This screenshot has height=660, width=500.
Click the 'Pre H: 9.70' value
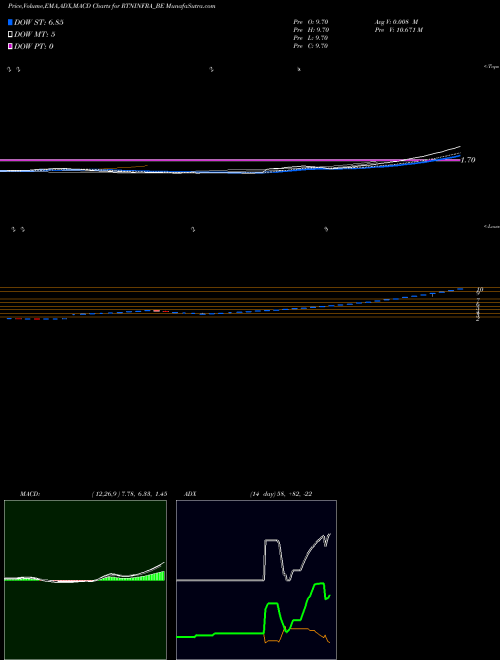pos(311,30)
